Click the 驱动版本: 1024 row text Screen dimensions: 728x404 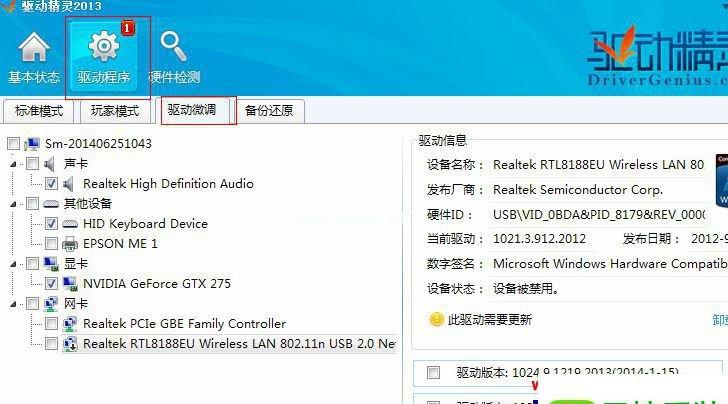point(567,372)
